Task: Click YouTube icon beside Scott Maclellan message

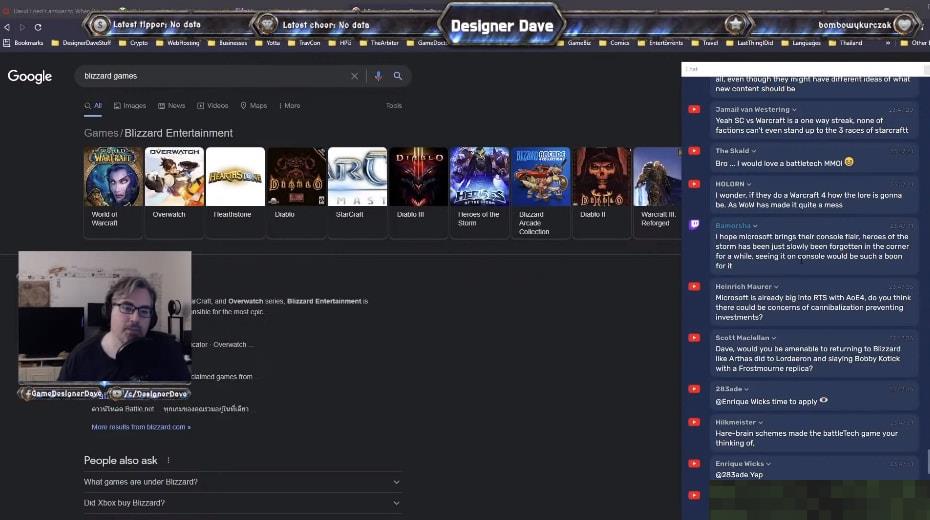Action: click(694, 338)
